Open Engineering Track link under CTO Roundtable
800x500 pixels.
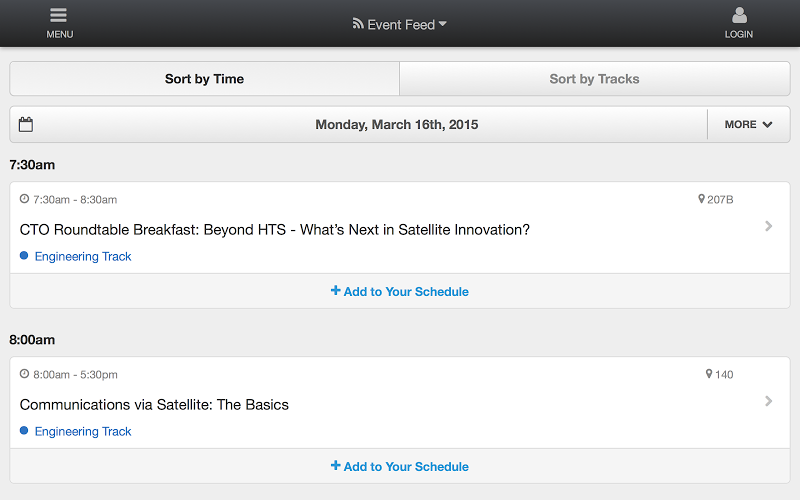click(x=83, y=256)
